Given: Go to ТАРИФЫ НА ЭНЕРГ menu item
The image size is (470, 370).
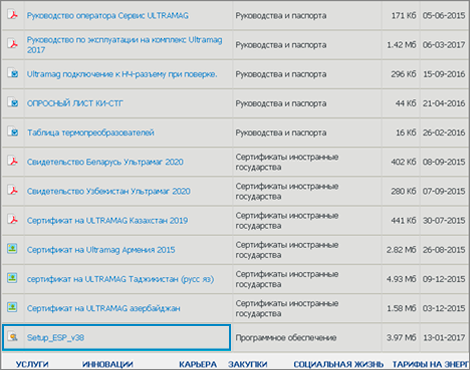Looking at the screenshot, I should 431,364.
